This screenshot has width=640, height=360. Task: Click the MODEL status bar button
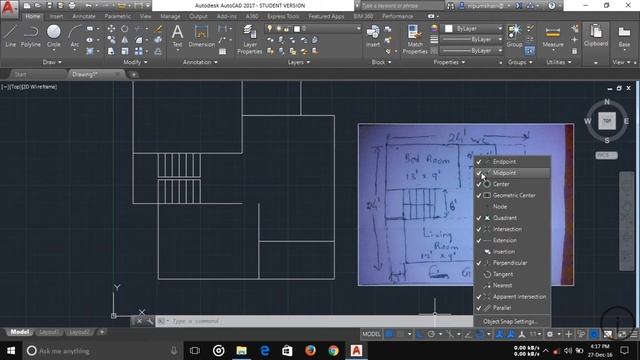(x=371, y=334)
